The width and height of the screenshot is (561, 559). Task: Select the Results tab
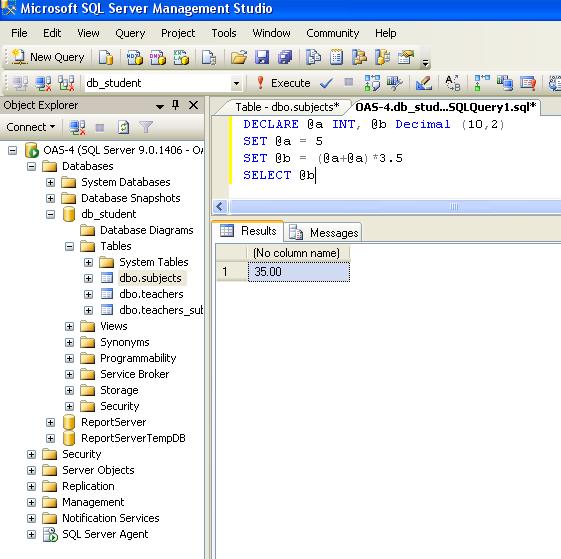(x=248, y=231)
